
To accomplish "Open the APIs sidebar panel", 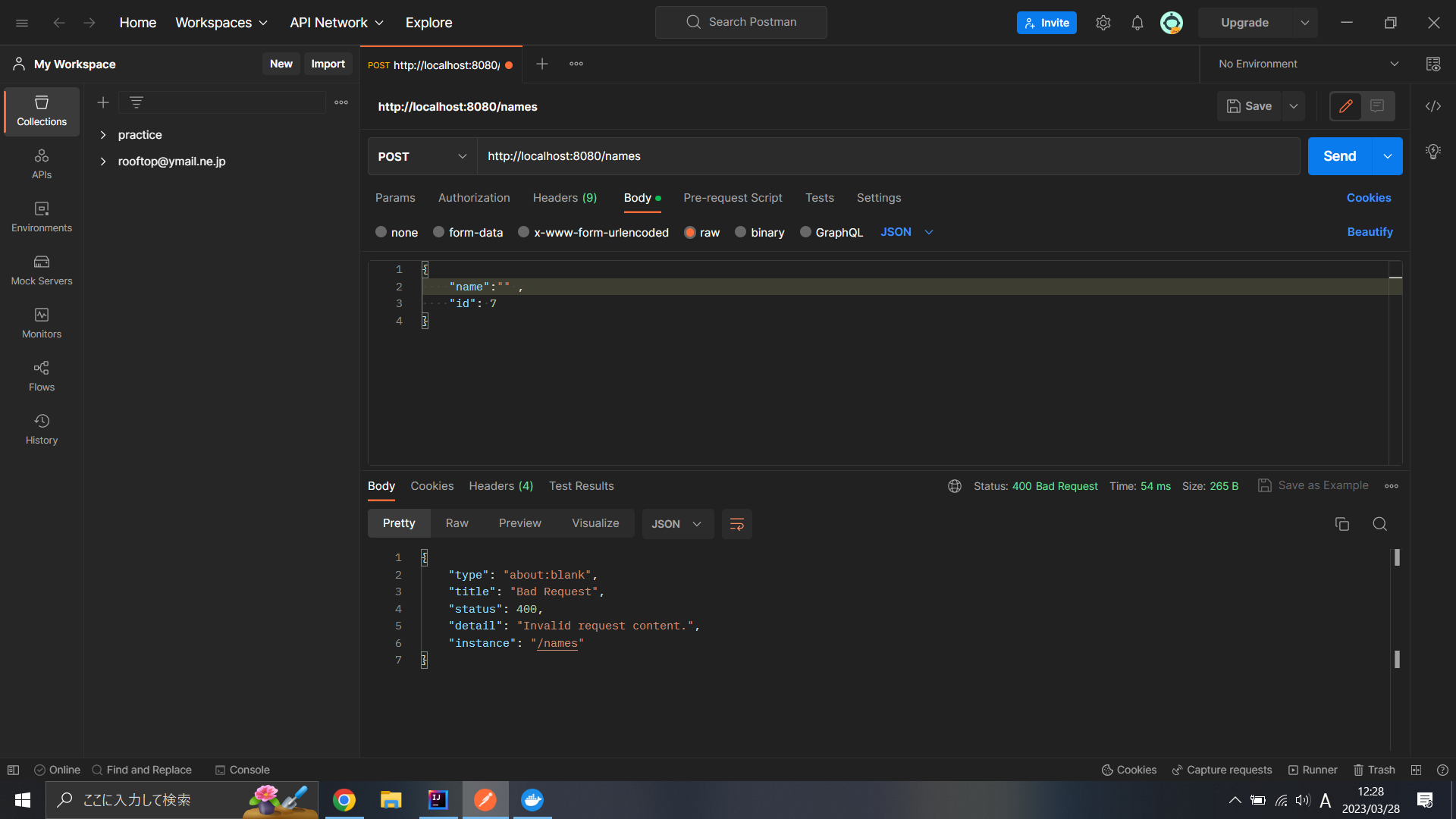I will point(41,163).
